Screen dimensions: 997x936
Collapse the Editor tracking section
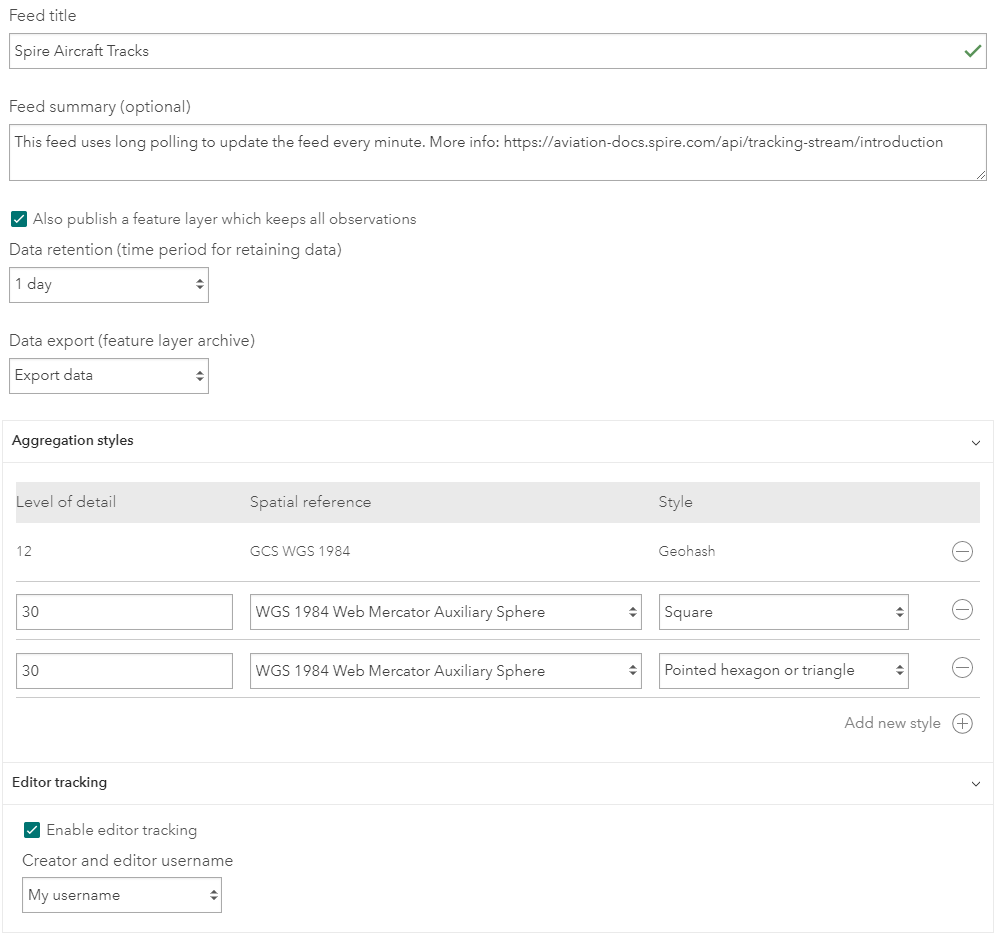977,783
